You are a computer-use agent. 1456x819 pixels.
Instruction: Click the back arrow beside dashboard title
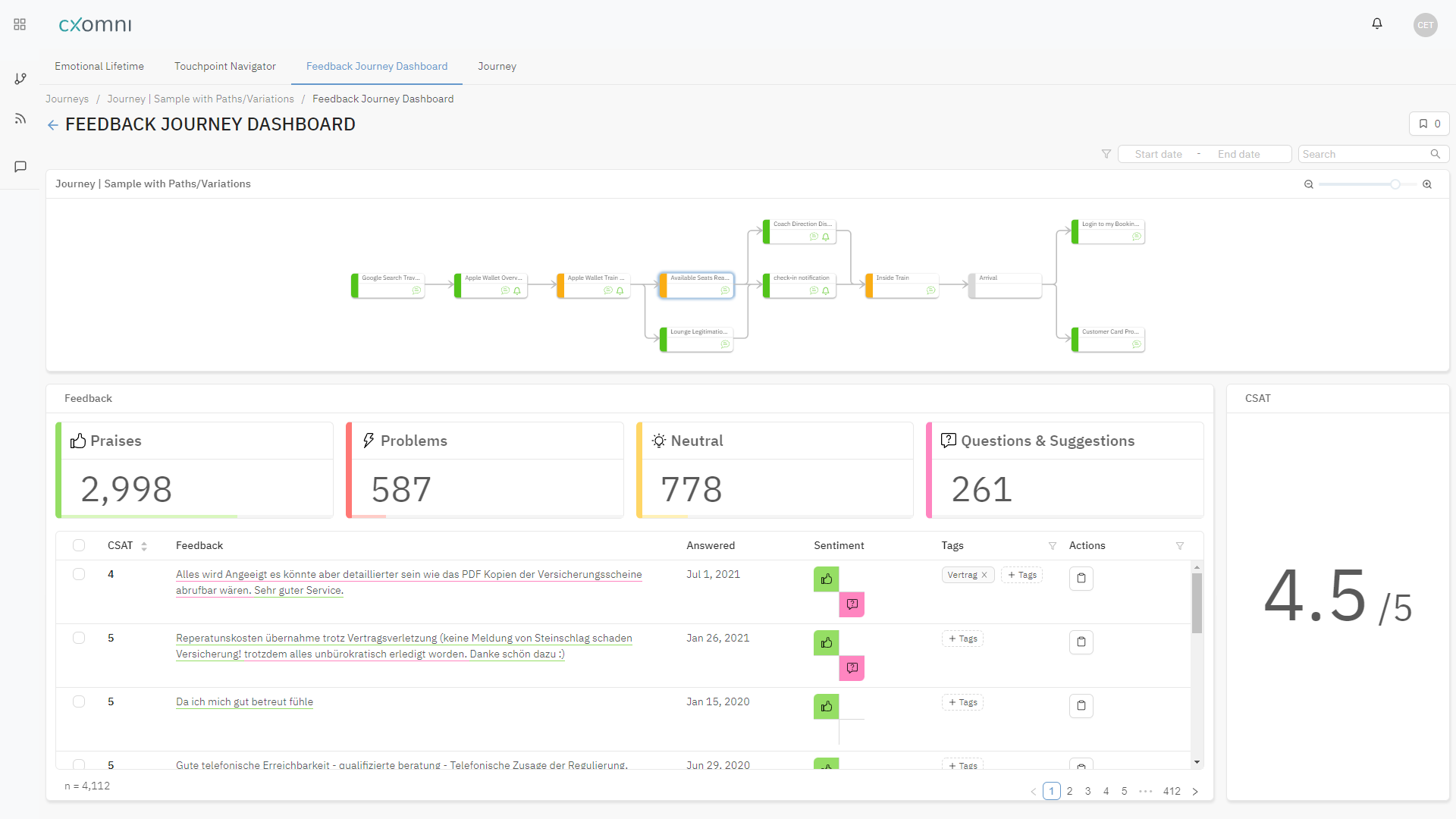point(52,125)
